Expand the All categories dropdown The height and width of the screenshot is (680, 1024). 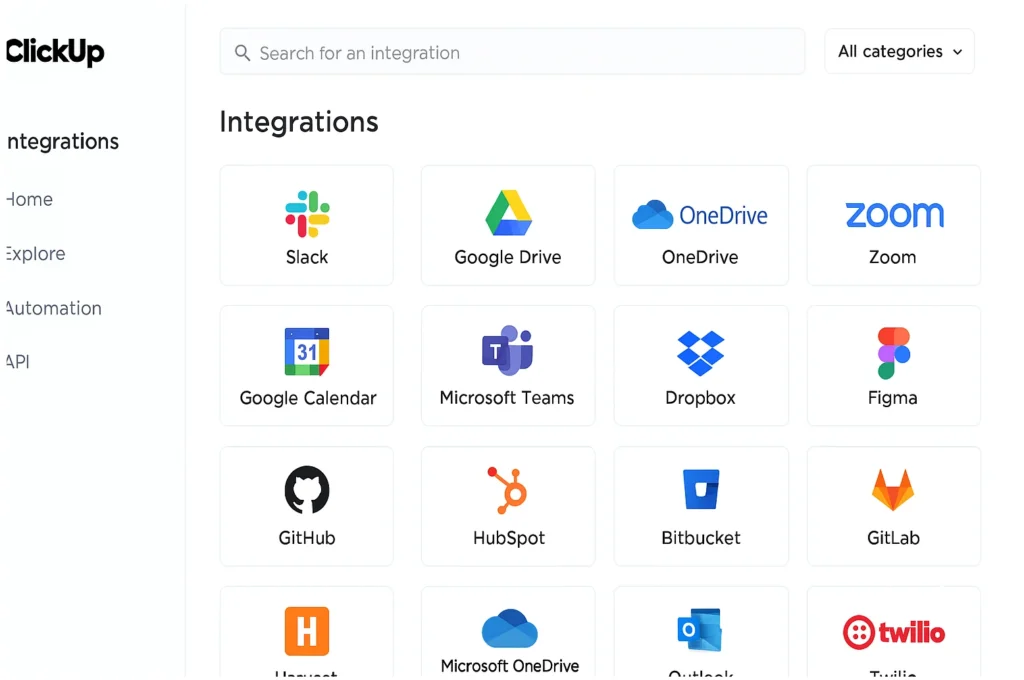pos(899,52)
